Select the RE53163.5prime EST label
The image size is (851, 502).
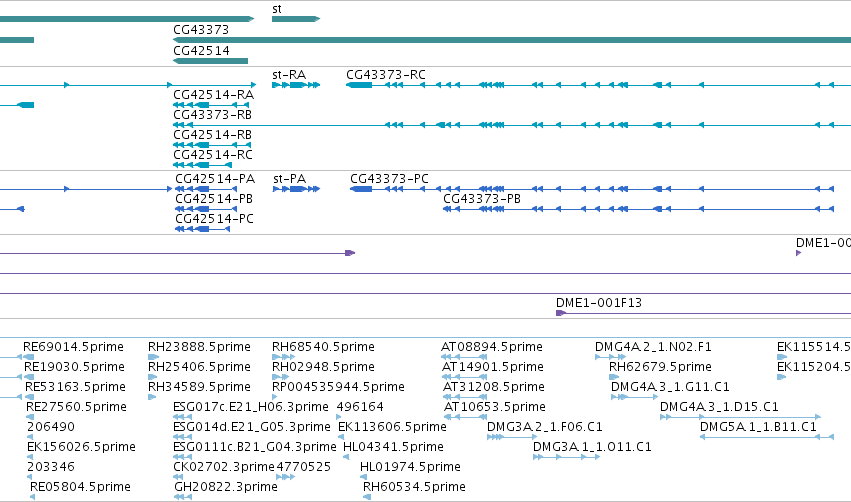[75, 387]
